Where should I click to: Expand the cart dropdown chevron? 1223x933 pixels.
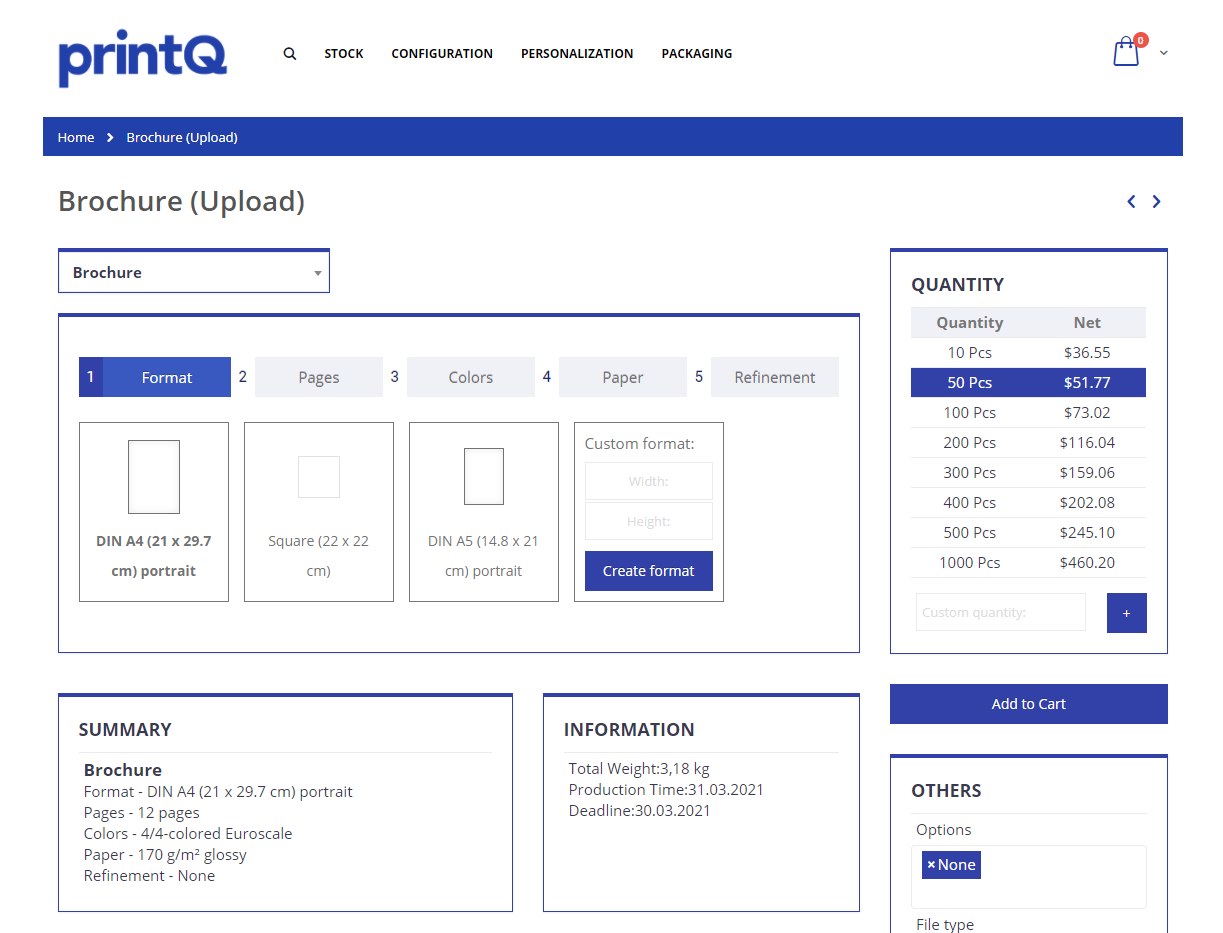1163,53
